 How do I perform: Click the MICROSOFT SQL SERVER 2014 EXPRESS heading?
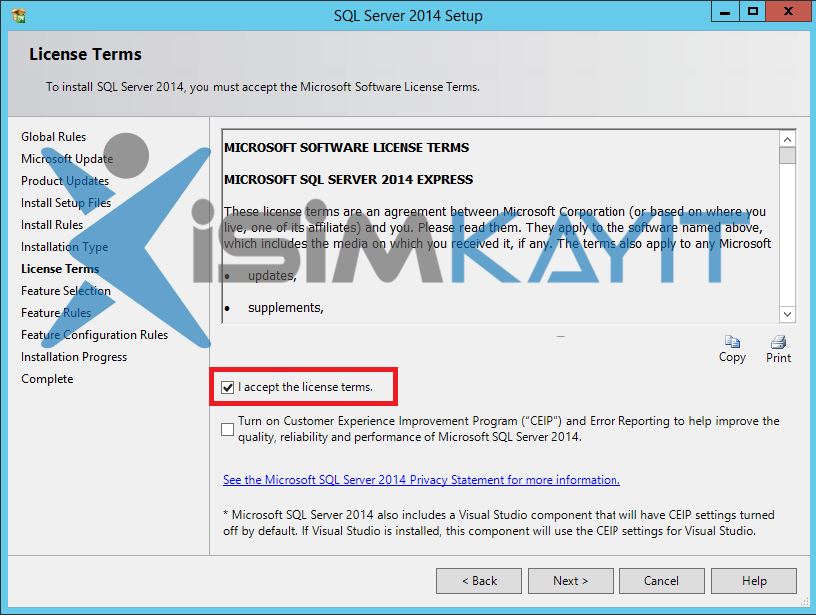point(349,179)
